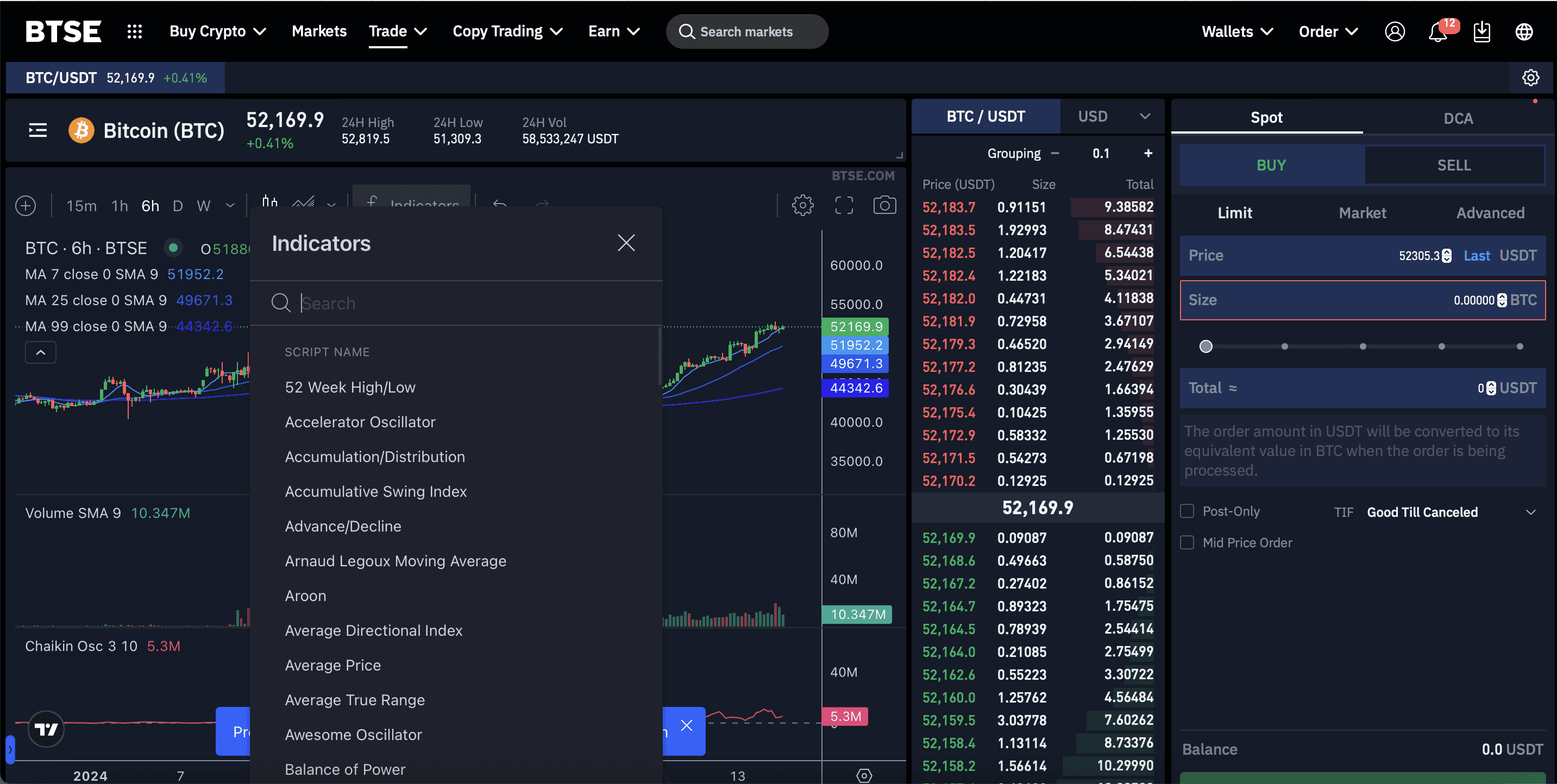Click the TradingView logo icon

(46, 729)
